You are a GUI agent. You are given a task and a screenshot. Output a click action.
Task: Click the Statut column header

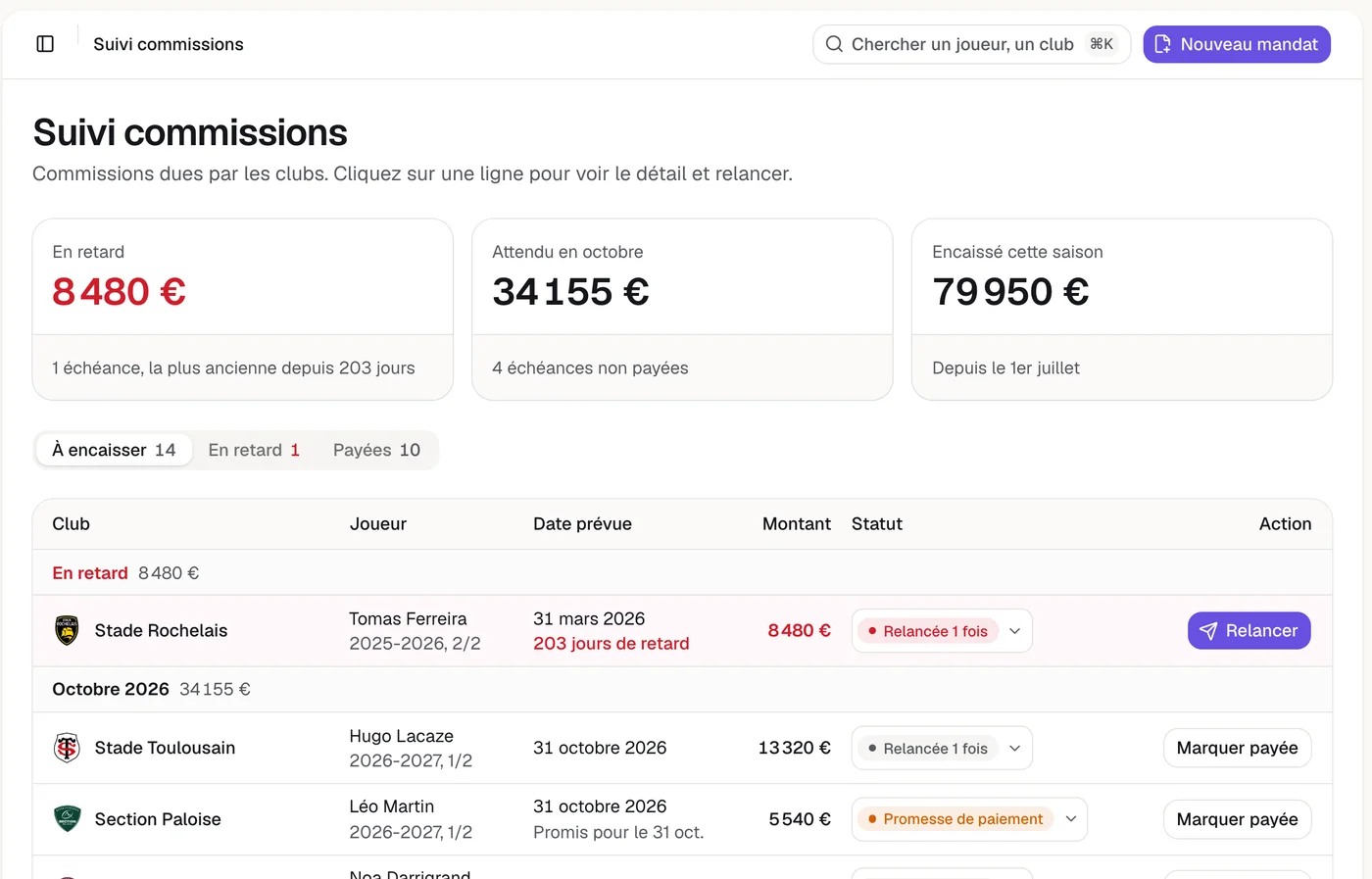(877, 524)
